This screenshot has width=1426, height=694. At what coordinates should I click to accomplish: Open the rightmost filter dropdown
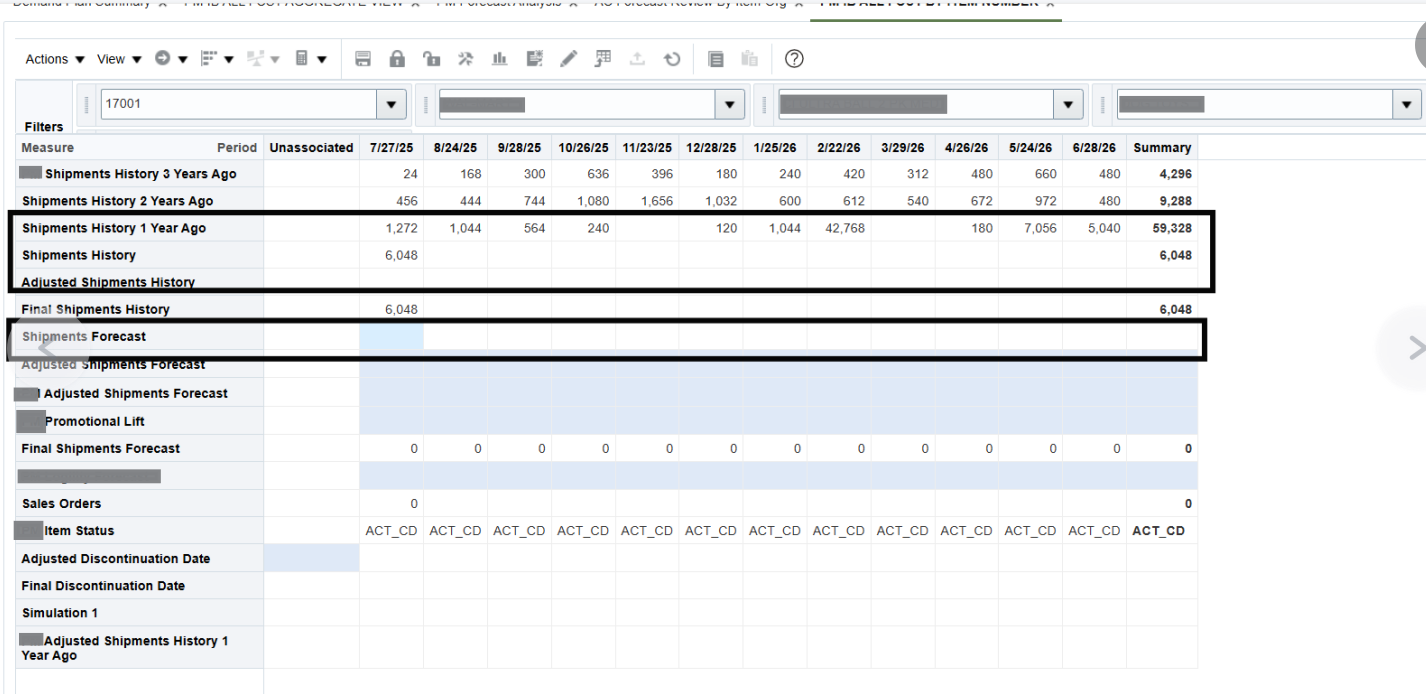click(1406, 104)
